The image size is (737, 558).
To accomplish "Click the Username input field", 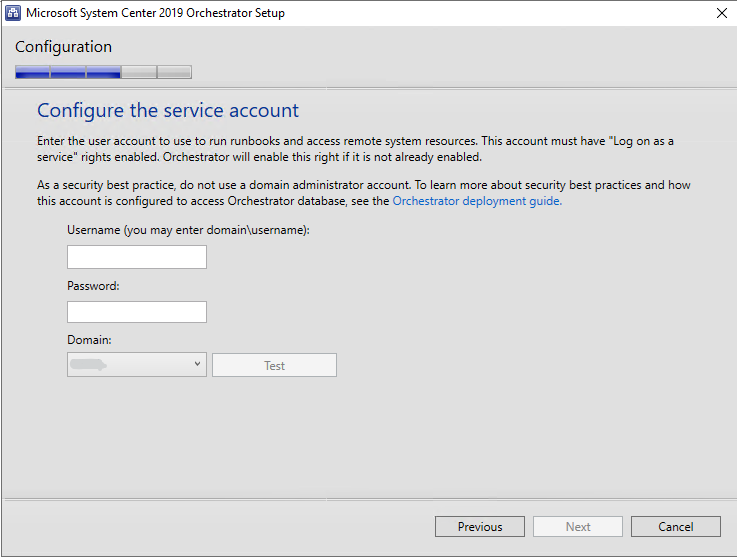I will click(x=137, y=257).
